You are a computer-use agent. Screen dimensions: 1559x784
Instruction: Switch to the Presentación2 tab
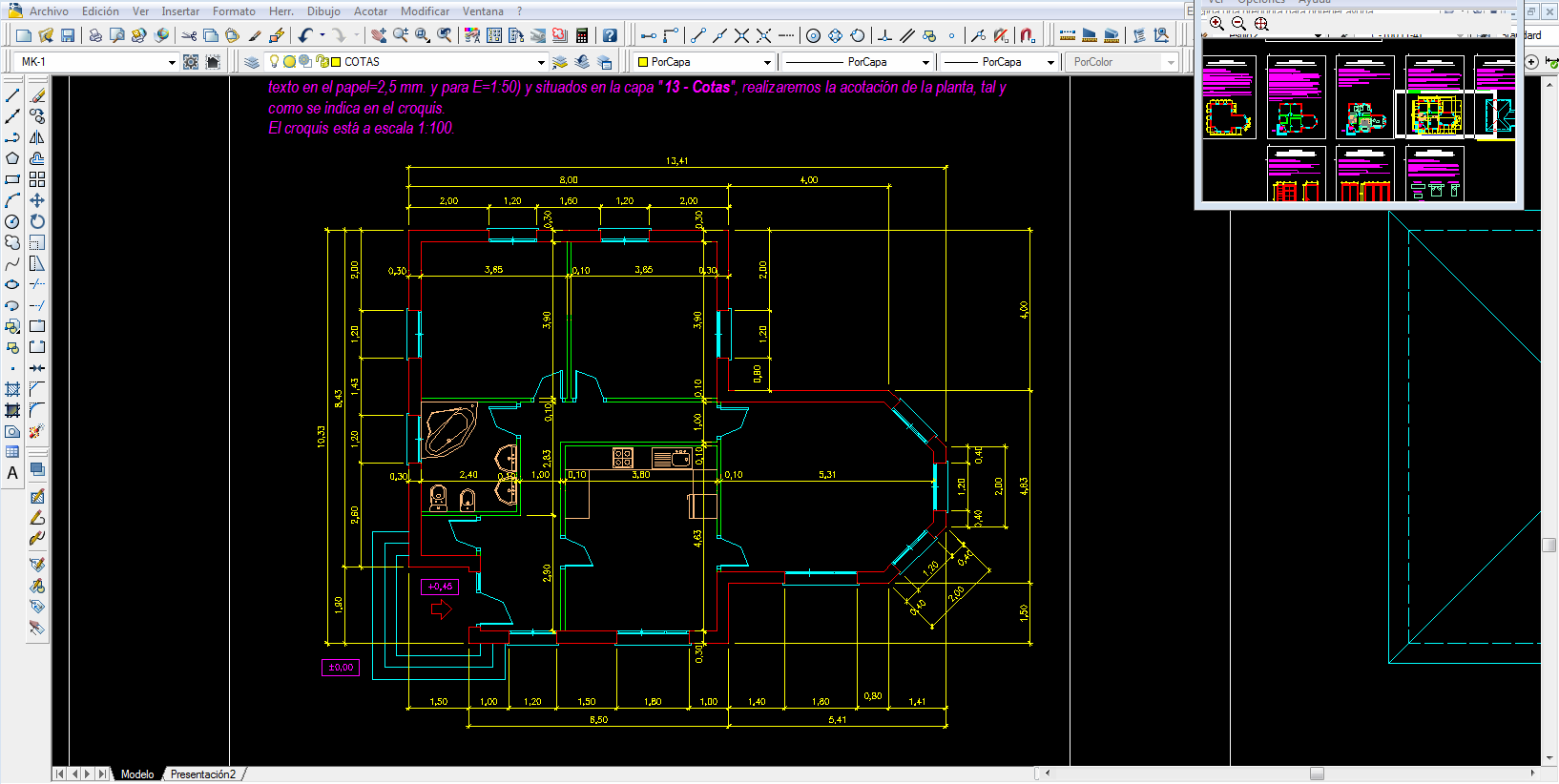(x=202, y=774)
